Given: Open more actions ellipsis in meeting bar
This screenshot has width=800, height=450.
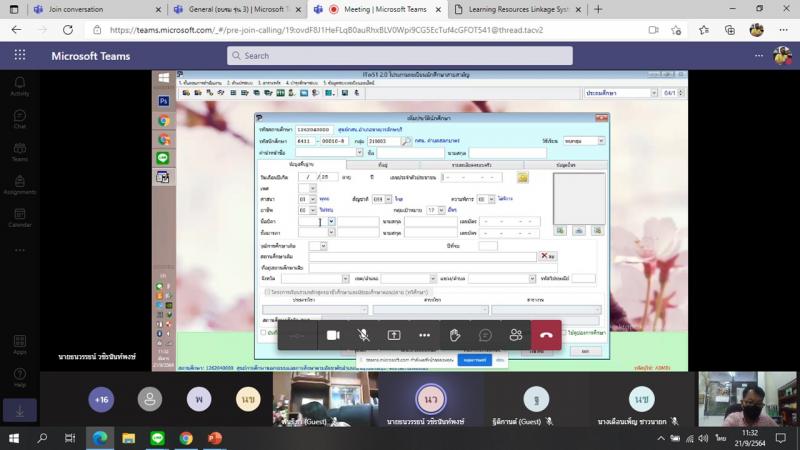Looking at the screenshot, I should pos(424,335).
